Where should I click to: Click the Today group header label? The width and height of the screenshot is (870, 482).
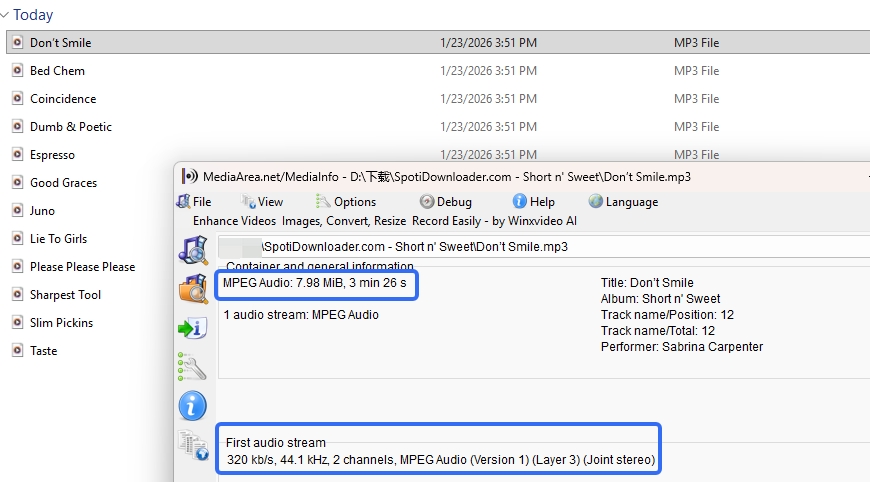(33, 15)
